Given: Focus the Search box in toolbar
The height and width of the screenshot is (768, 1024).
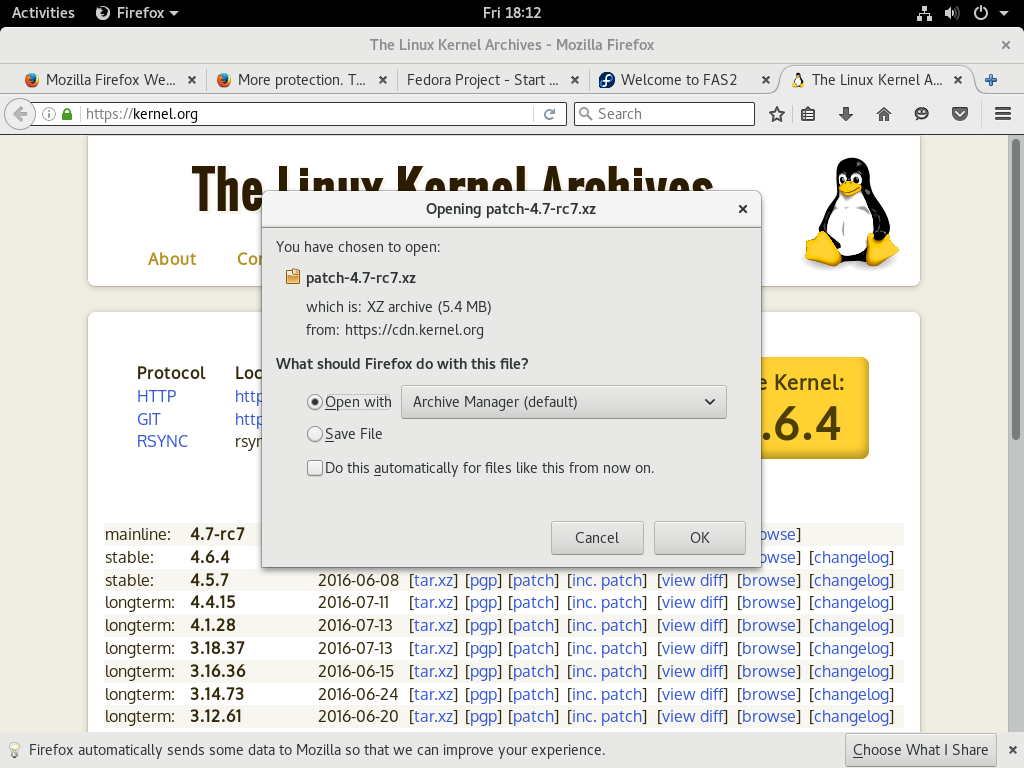Looking at the screenshot, I should pos(664,114).
